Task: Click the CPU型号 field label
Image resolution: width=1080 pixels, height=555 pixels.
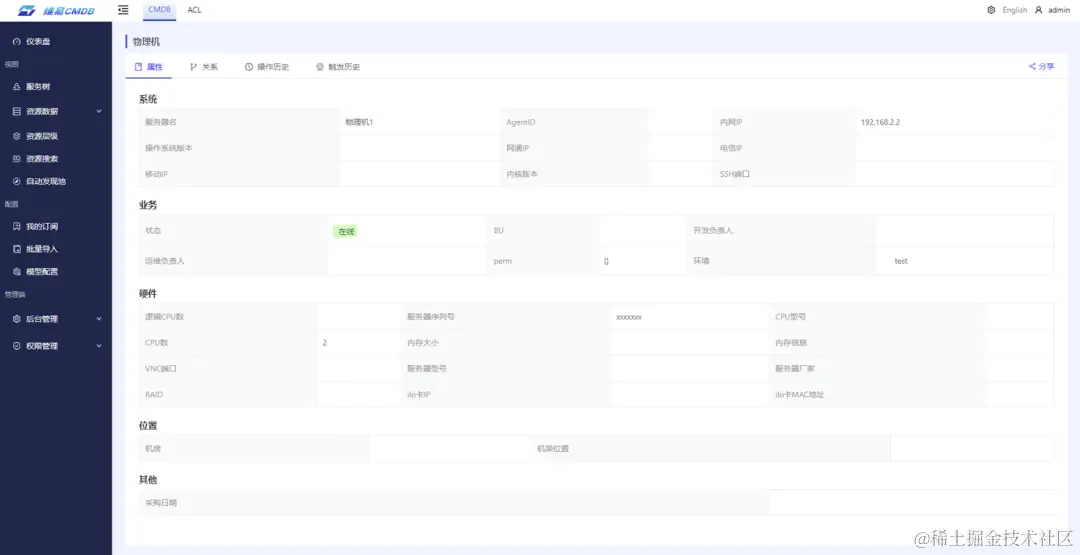Action: point(791,317)
